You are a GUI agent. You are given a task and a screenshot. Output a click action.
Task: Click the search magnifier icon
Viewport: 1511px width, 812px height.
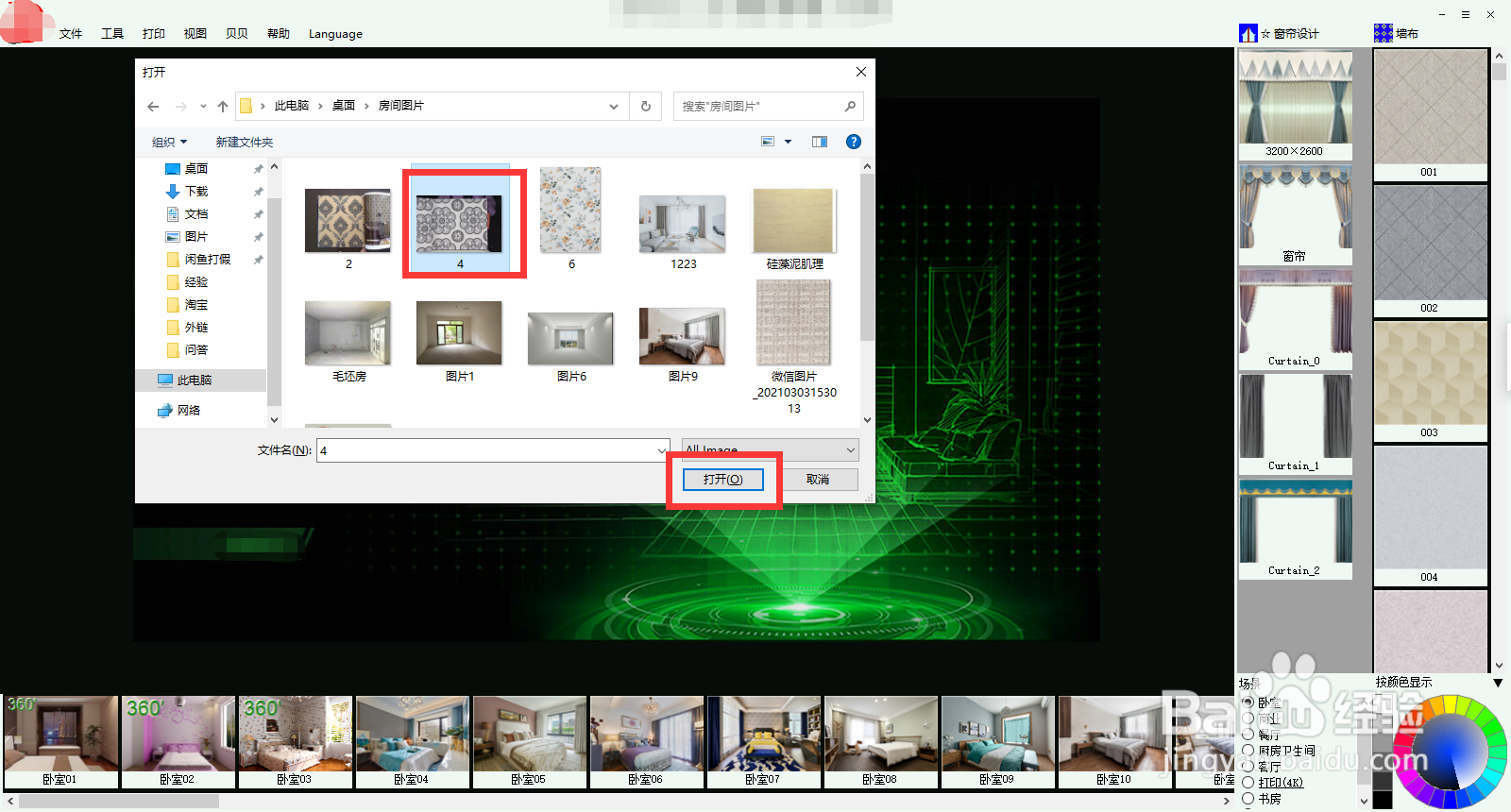(850, 107)
